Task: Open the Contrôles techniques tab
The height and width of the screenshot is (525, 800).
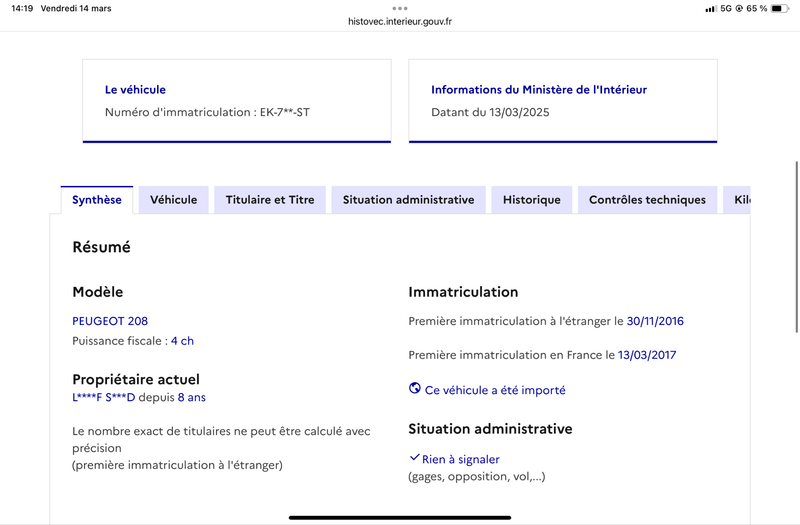Action: [647, 200]
